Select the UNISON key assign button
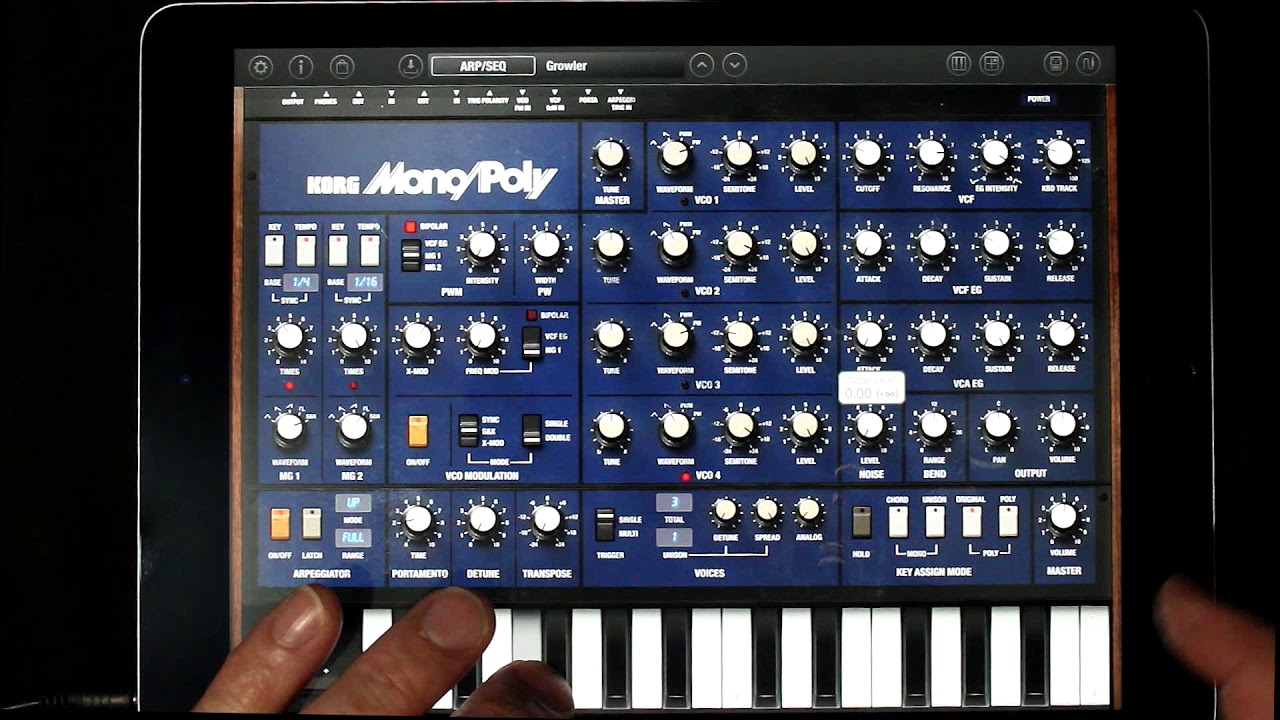Viewport: 1280px width, 720px height. click(935, 521)
